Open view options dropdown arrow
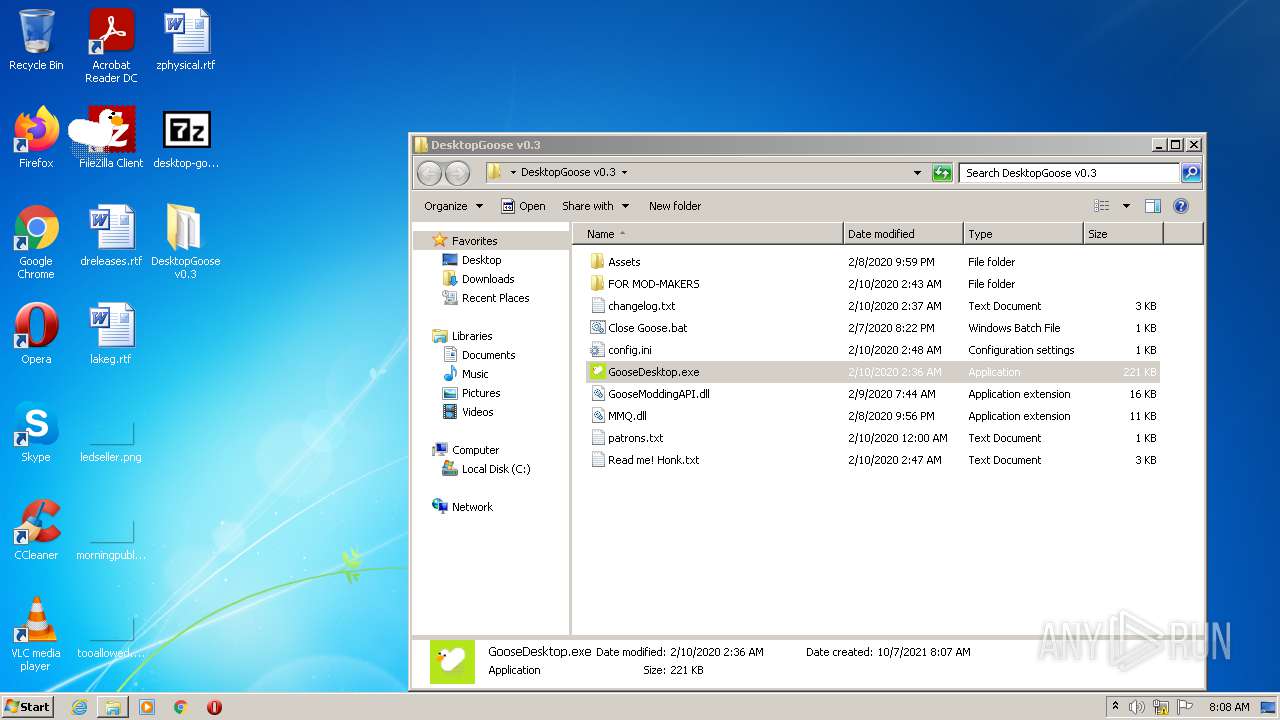Screen dimensions: 1280x720 click(1126, 206)
